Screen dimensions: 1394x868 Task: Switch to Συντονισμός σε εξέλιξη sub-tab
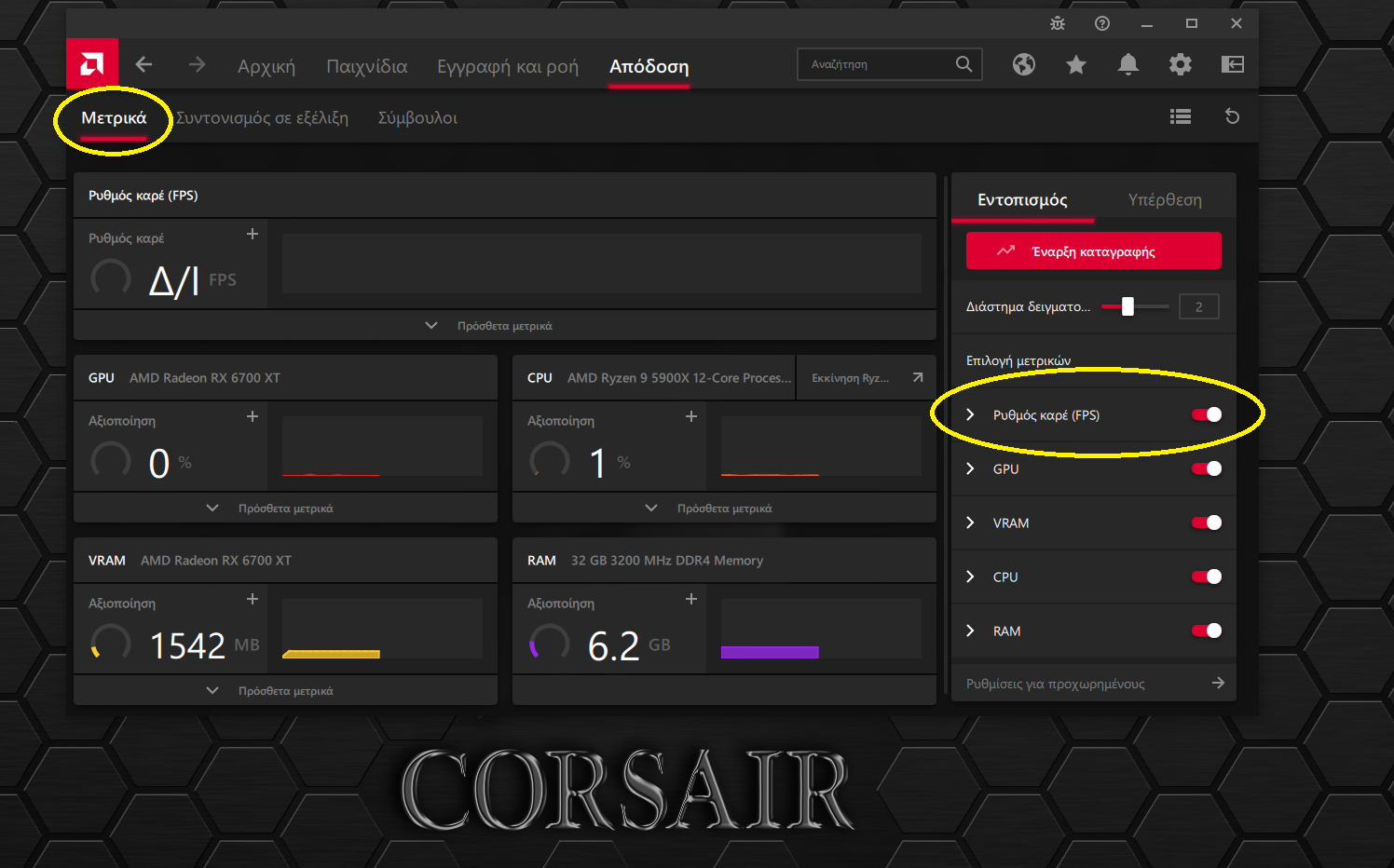[262, 118]
